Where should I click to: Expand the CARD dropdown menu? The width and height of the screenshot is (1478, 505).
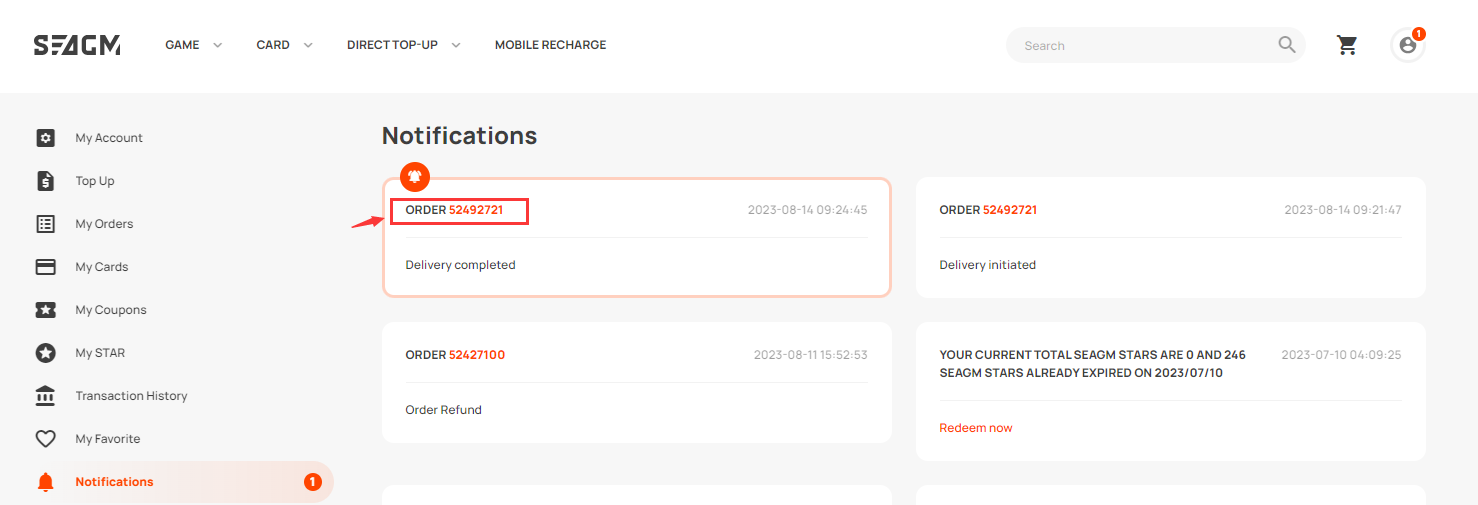pyautogui.click(x=285, y=45)
